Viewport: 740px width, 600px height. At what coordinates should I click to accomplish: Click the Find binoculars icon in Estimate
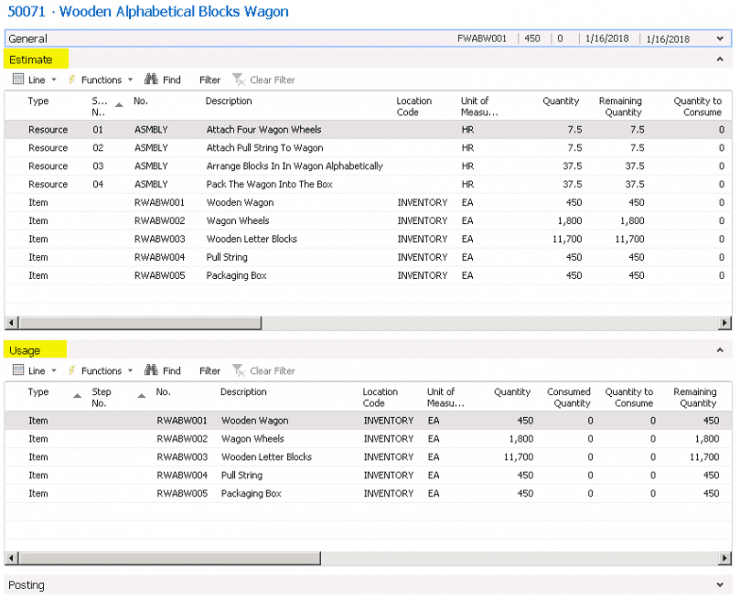tap(152, 80)
